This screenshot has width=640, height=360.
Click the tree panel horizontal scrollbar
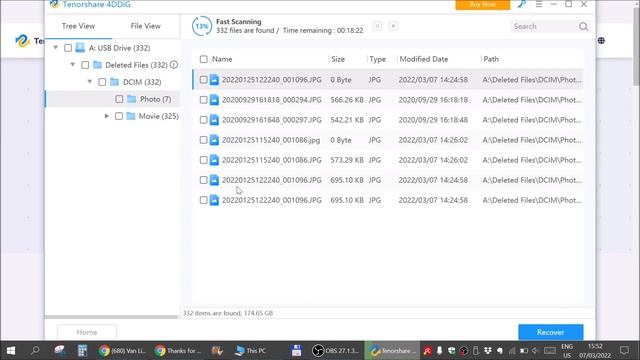click(x=111, y=317)
